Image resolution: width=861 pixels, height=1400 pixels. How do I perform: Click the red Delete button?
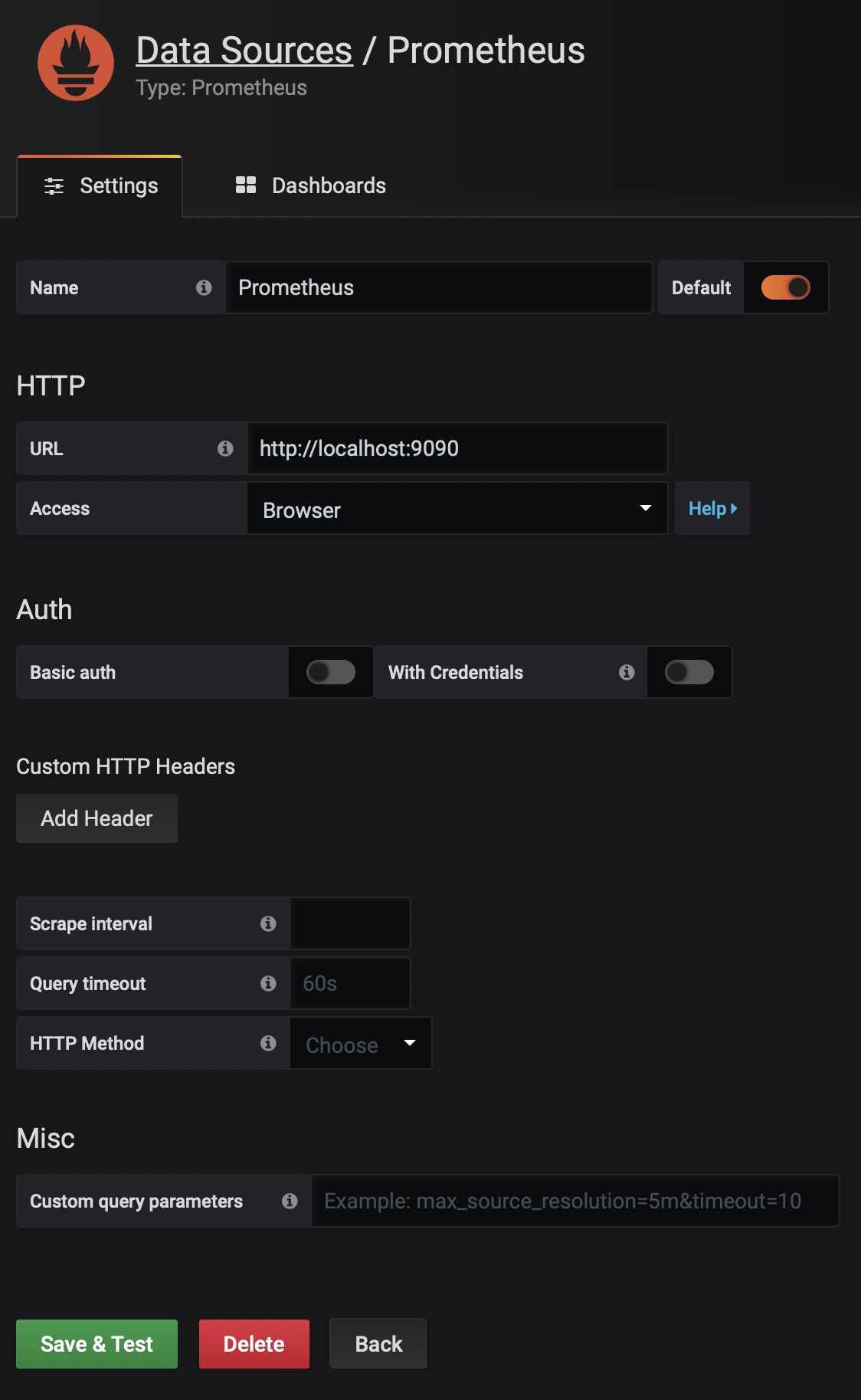[254, 1344]
